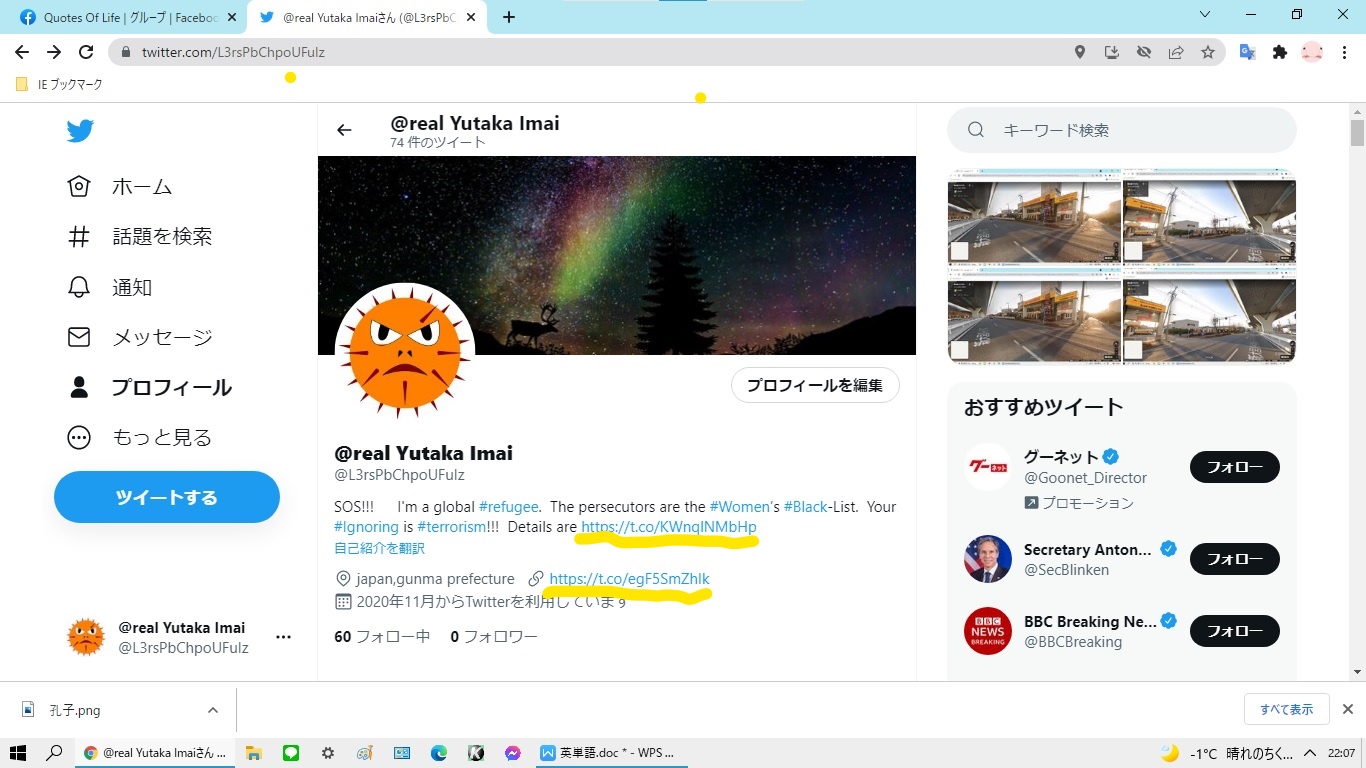Bookmark this page with the star icon
Screen dimensions: 1366x768
[x=1208, y=52]
